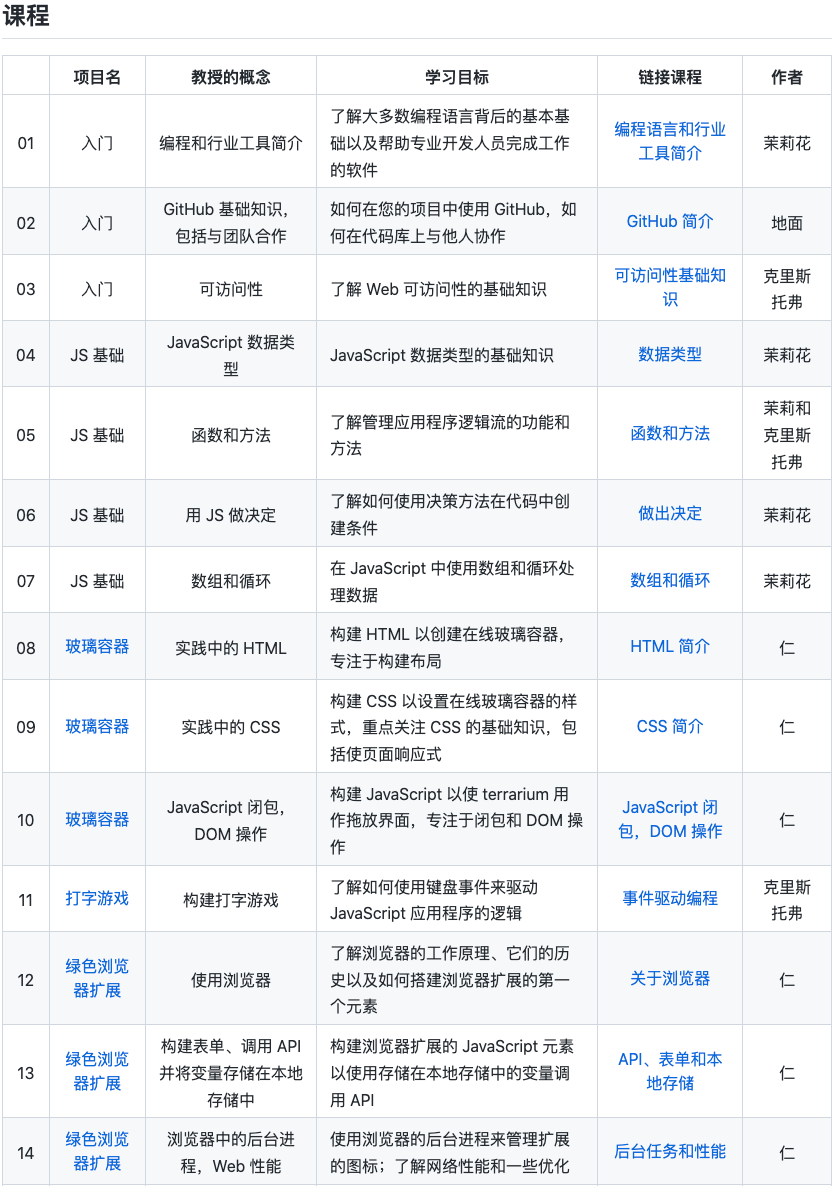The image size is (836, 1186).
Task: Click the 可访问性 concept cell
Action: (x=231, y=289)
